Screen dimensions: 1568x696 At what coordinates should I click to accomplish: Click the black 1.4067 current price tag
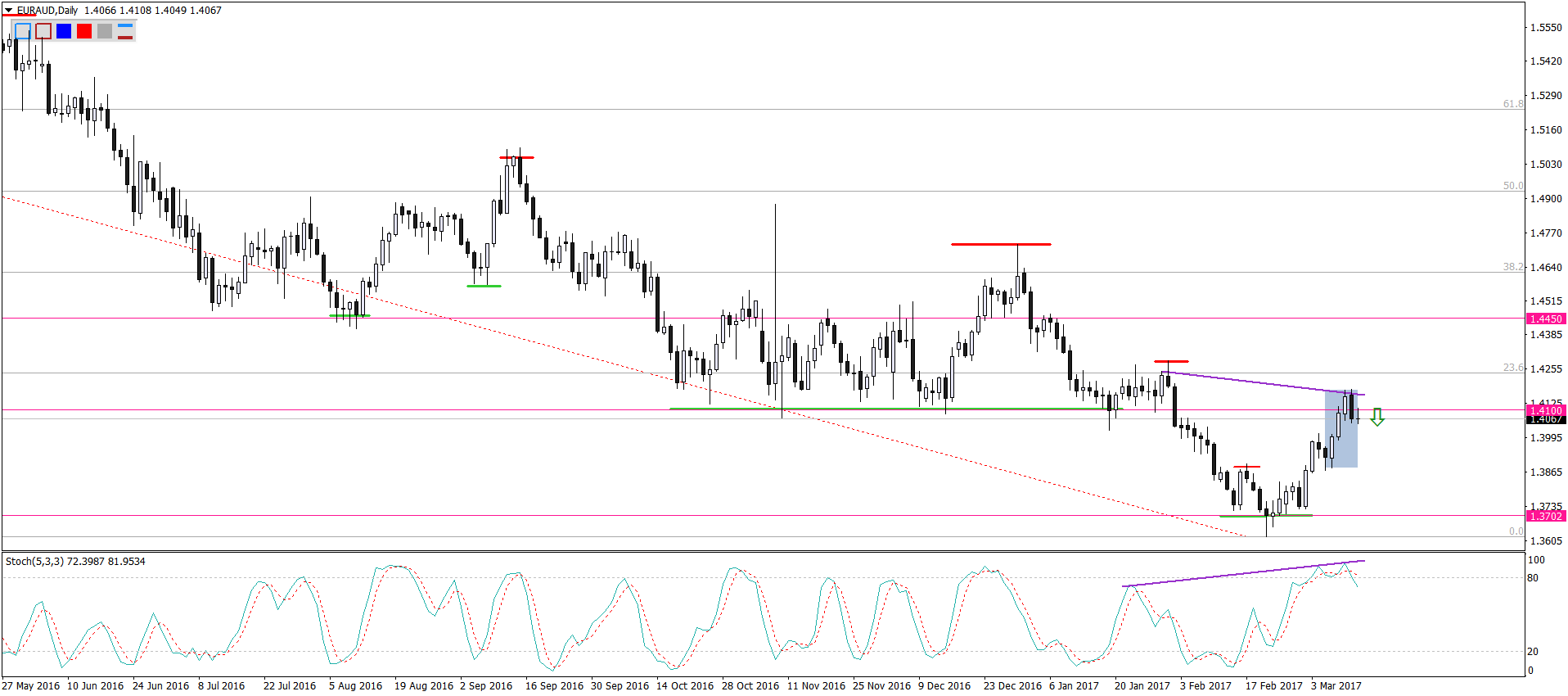1546,419
